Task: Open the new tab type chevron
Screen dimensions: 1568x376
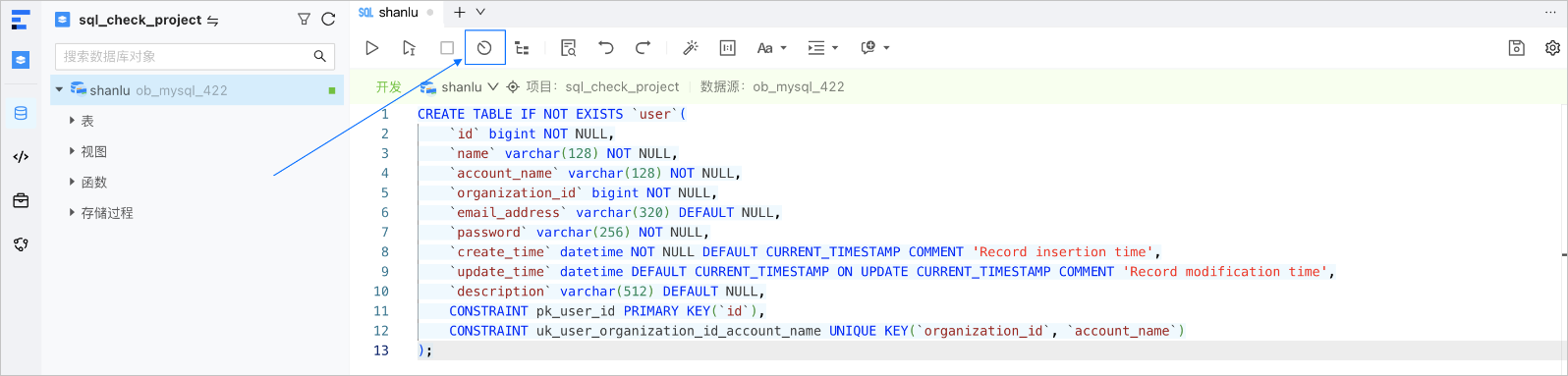Action: pyautogui.click(x=480, y=13)
